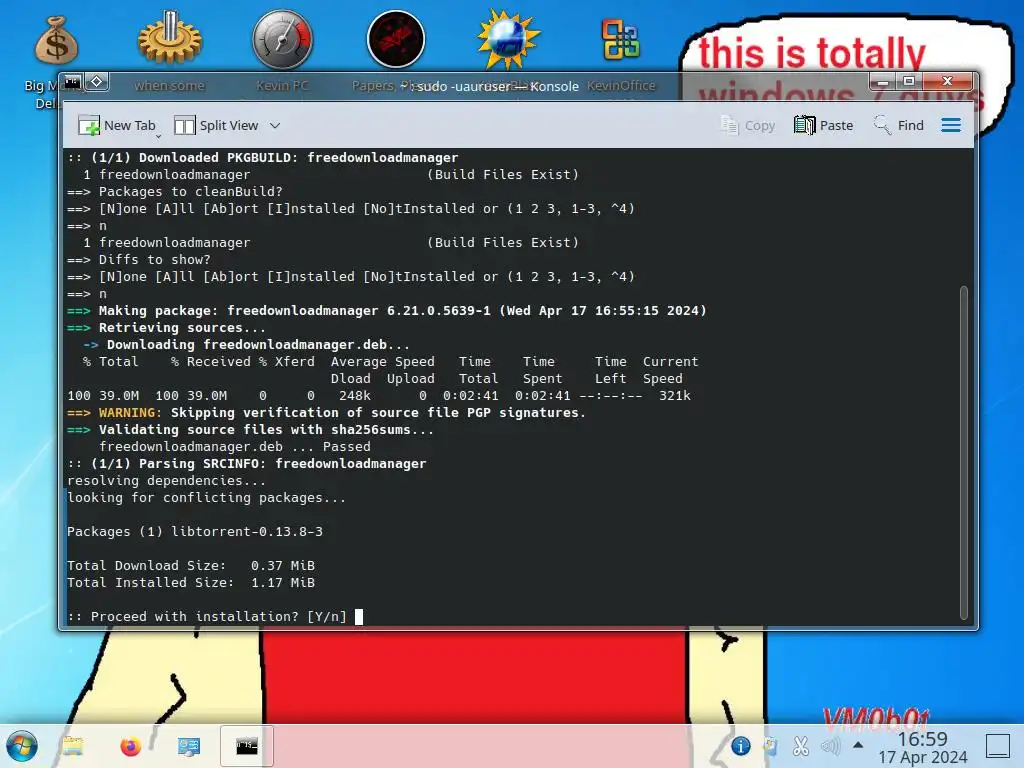Open the Big Money desktop icon
Image resolution: width=1024 pixels, height=768 pixels.
56,40
